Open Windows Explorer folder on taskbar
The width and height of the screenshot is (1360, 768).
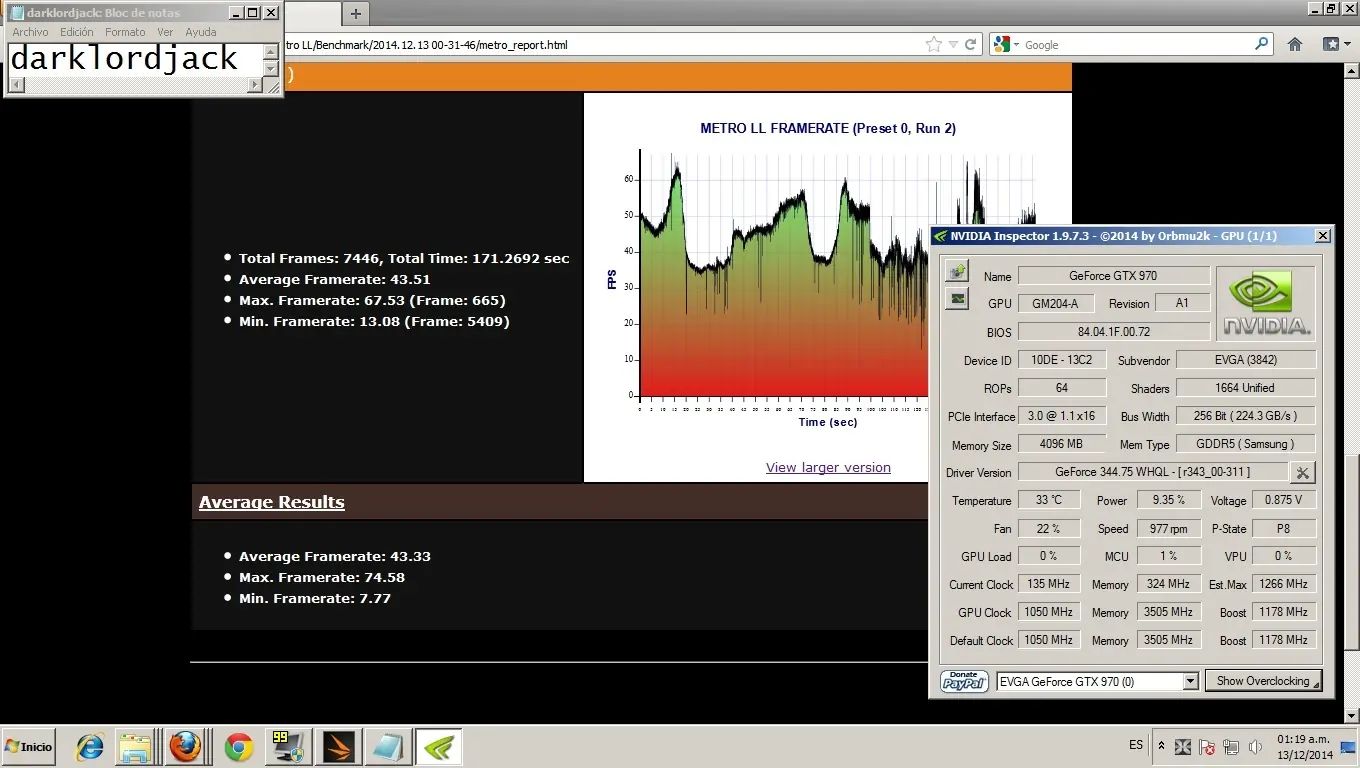[x=135, y=747]
